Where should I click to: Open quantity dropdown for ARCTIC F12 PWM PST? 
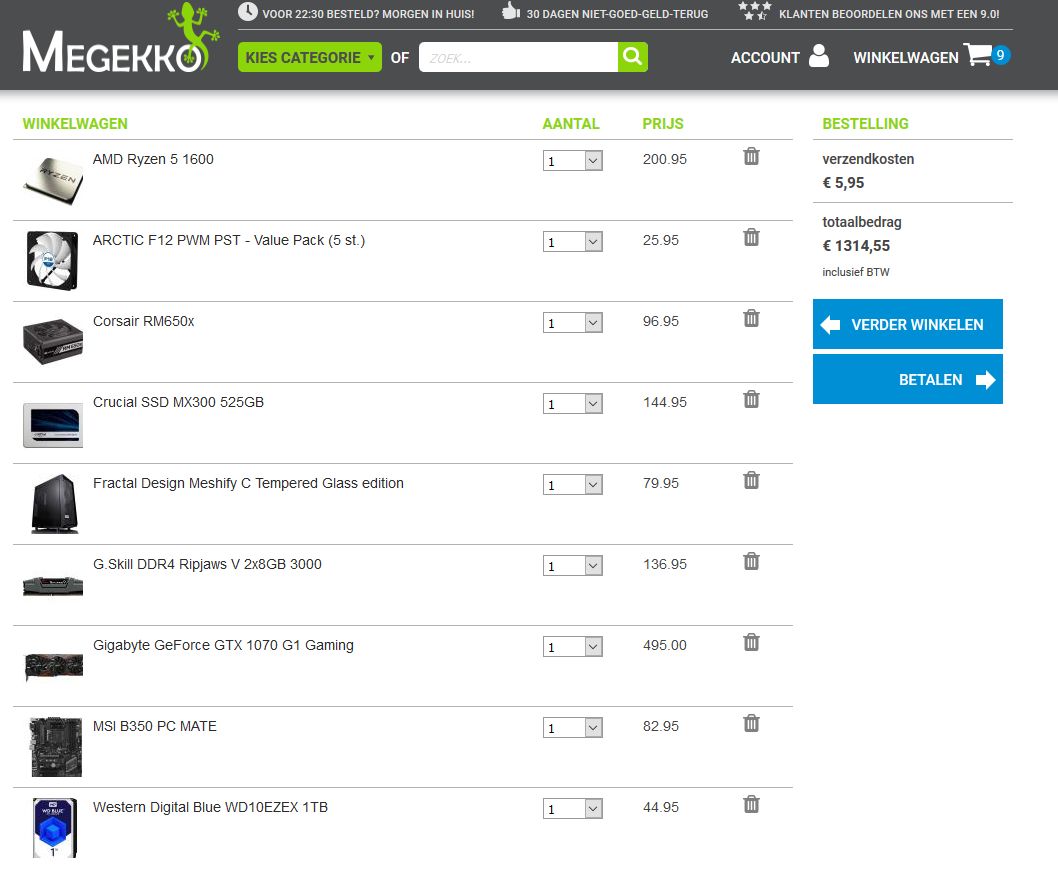(572, 242)
